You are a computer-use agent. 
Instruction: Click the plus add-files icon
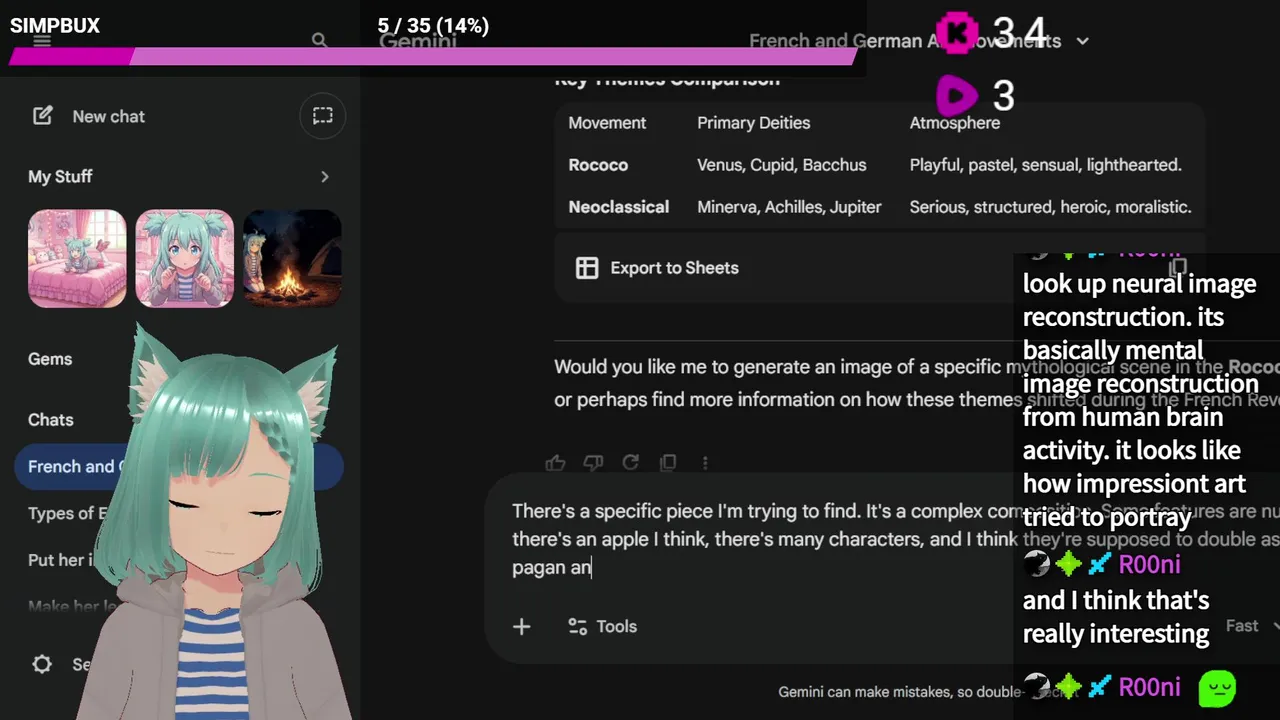point(521,626)
